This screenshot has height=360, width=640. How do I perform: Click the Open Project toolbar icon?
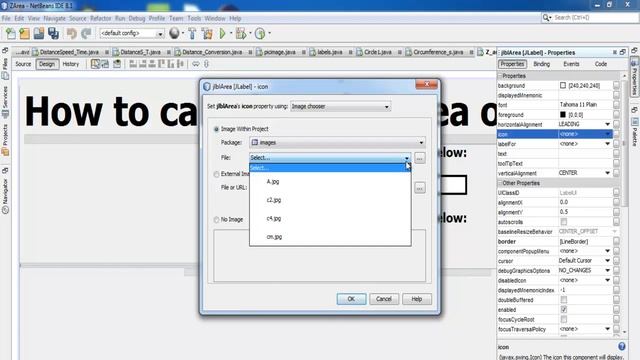coord(39,33)
